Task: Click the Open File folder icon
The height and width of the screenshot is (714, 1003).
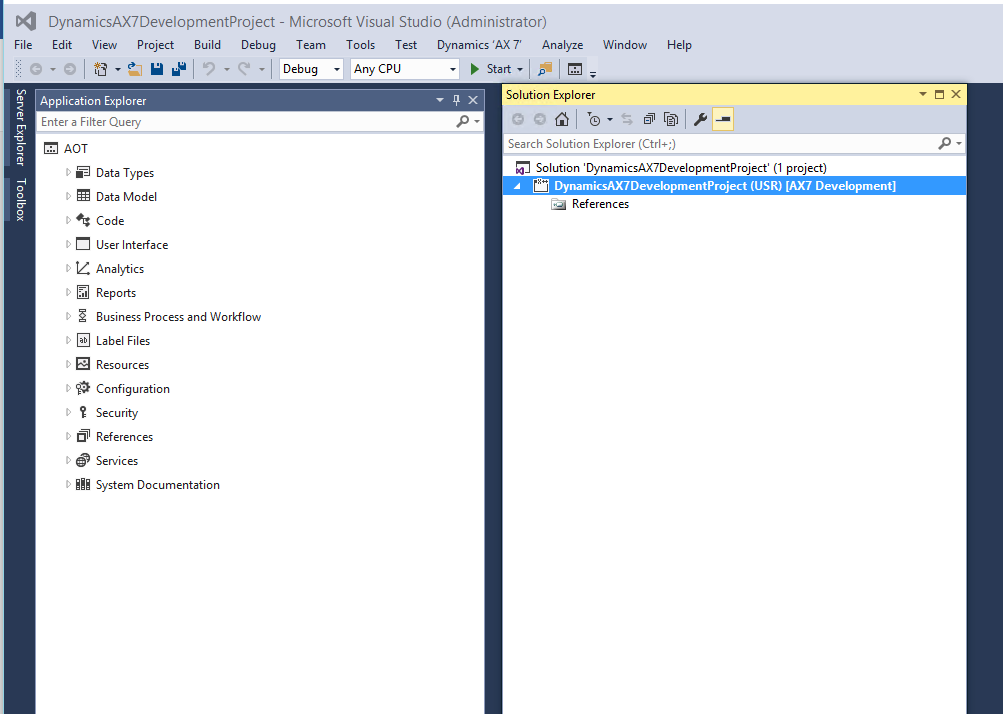Action: click(x=135, y=69)
